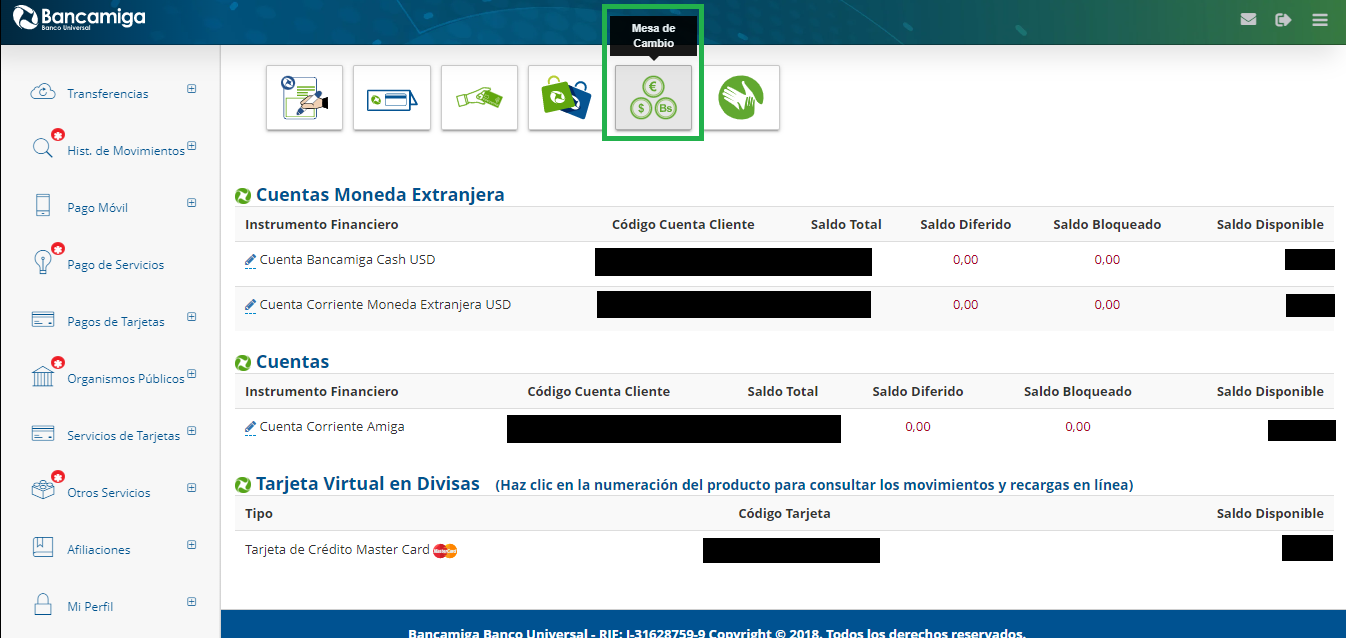Expand Hist. de Movimientos plus sign
This screenshot has height=638, width=1346.
191,146
